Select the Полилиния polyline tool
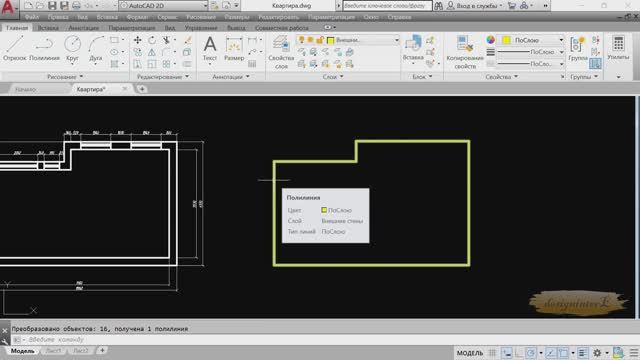Image resolution: width=640 pixels, height=360 pixels. coord(44,48)
